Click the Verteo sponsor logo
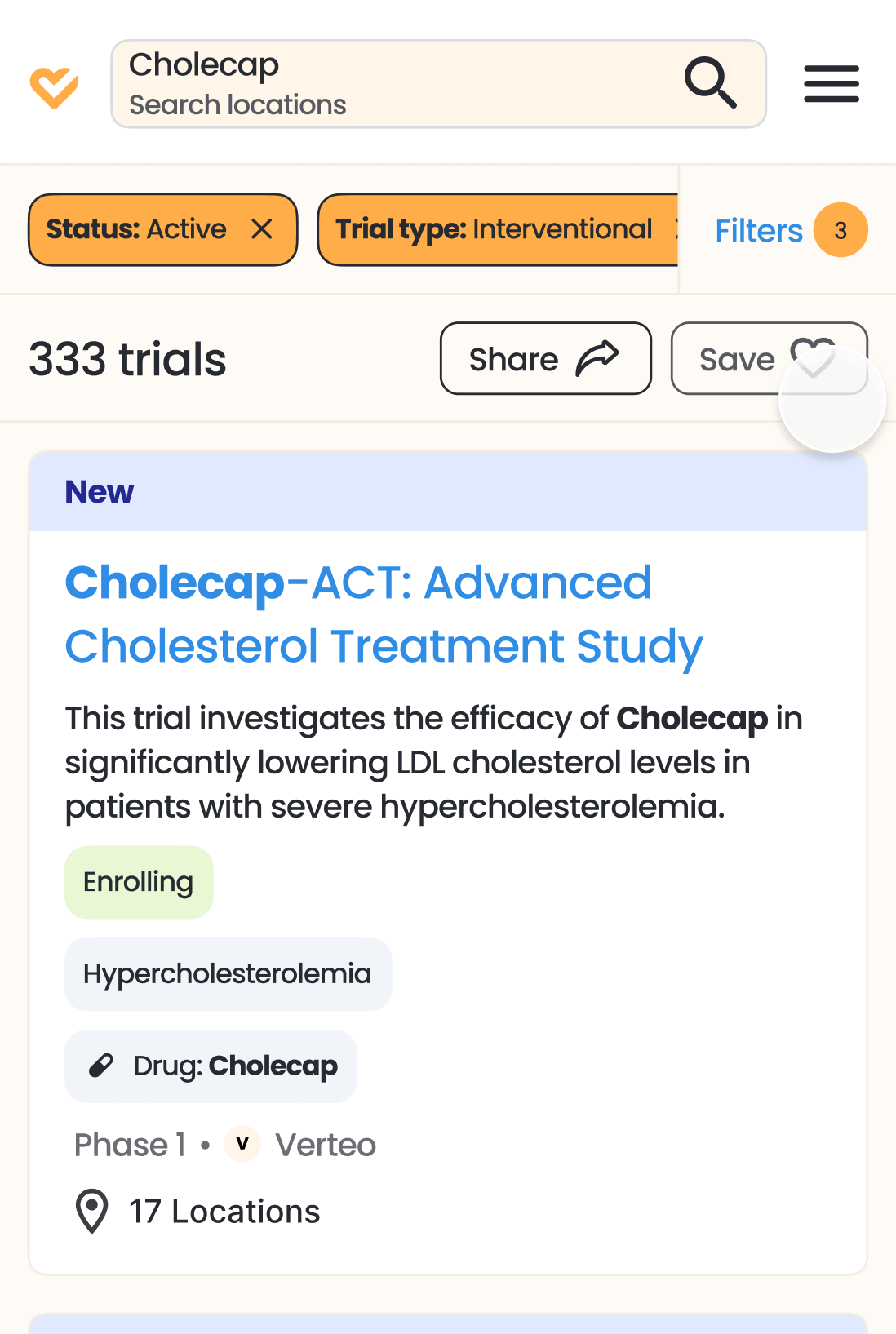Viewport: 896px width, 1334px height. tap(242, 1144)
